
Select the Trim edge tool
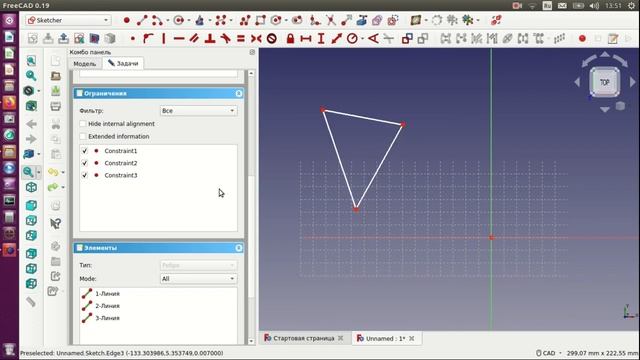click(331, 20)
